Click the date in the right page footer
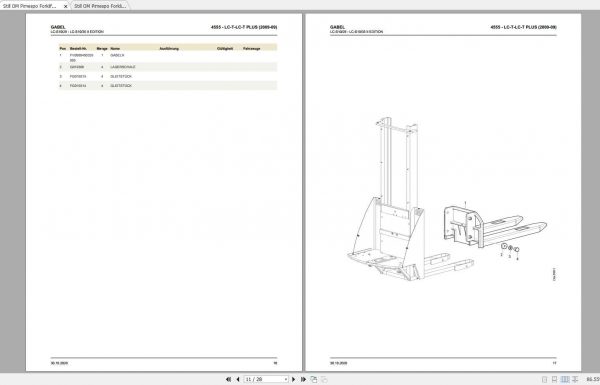This screenshot has height=385, width=600. 339,363
